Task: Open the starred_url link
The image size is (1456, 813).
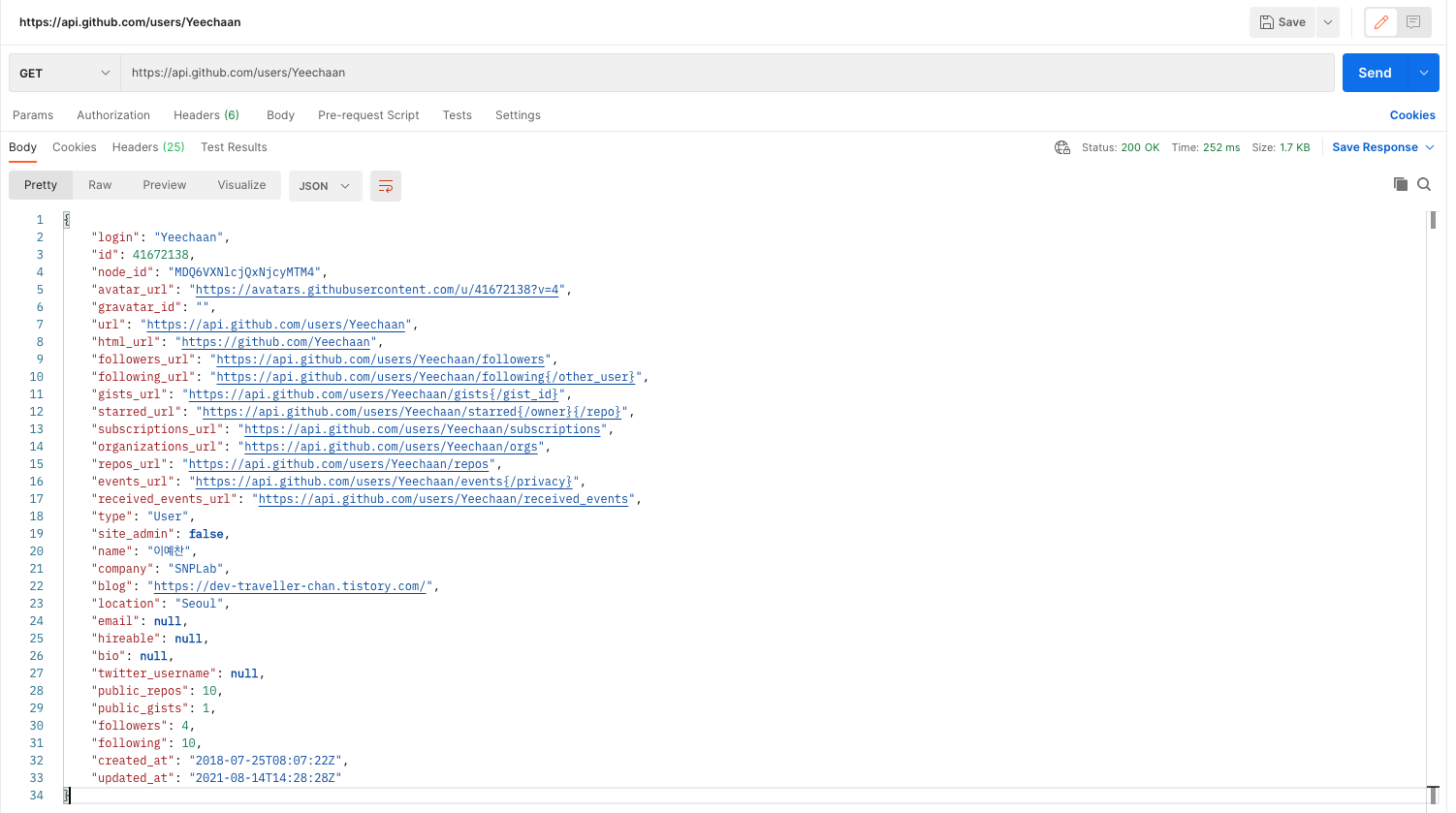Action: click(412, 412)
